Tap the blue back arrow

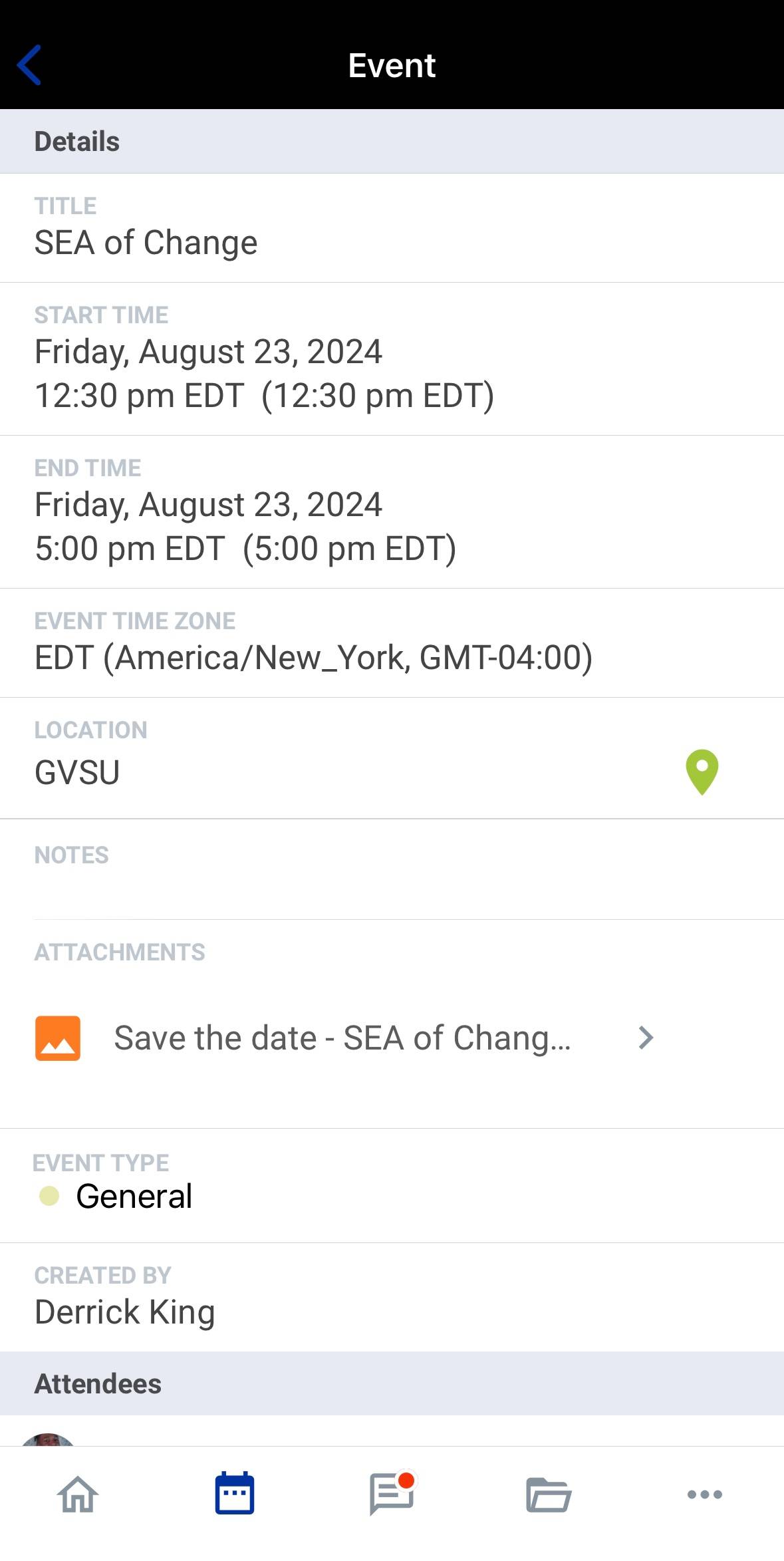point(29,65)
